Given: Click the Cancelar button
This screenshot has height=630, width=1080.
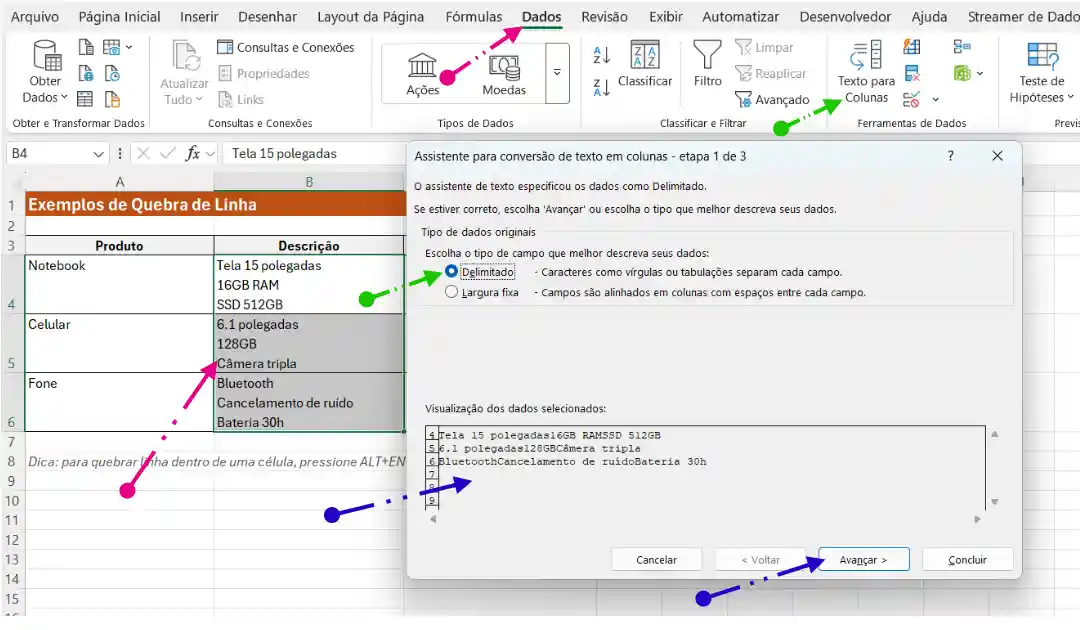Looking at the screenshot, I should pyautogui.click(x=656, y=560).
